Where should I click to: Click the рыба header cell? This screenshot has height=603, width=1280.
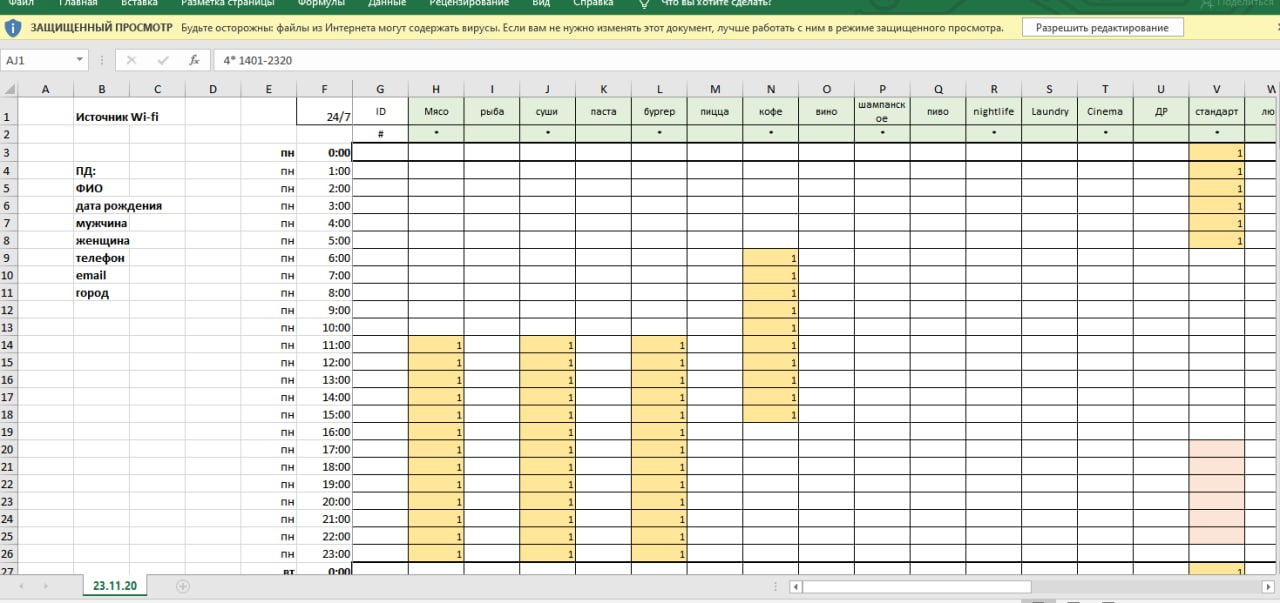[x=492, y=111]
